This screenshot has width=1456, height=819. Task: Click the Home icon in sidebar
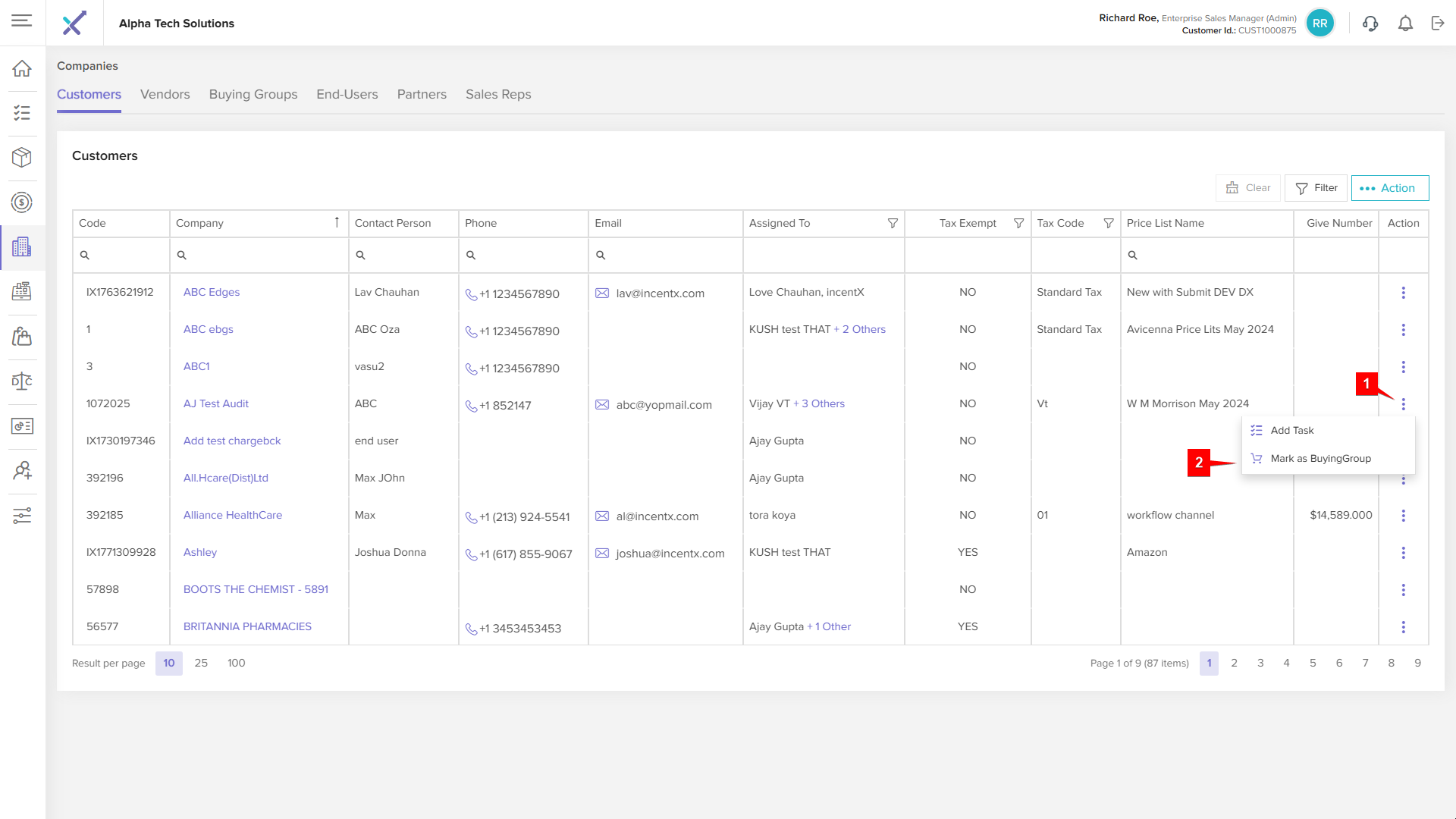22,69
